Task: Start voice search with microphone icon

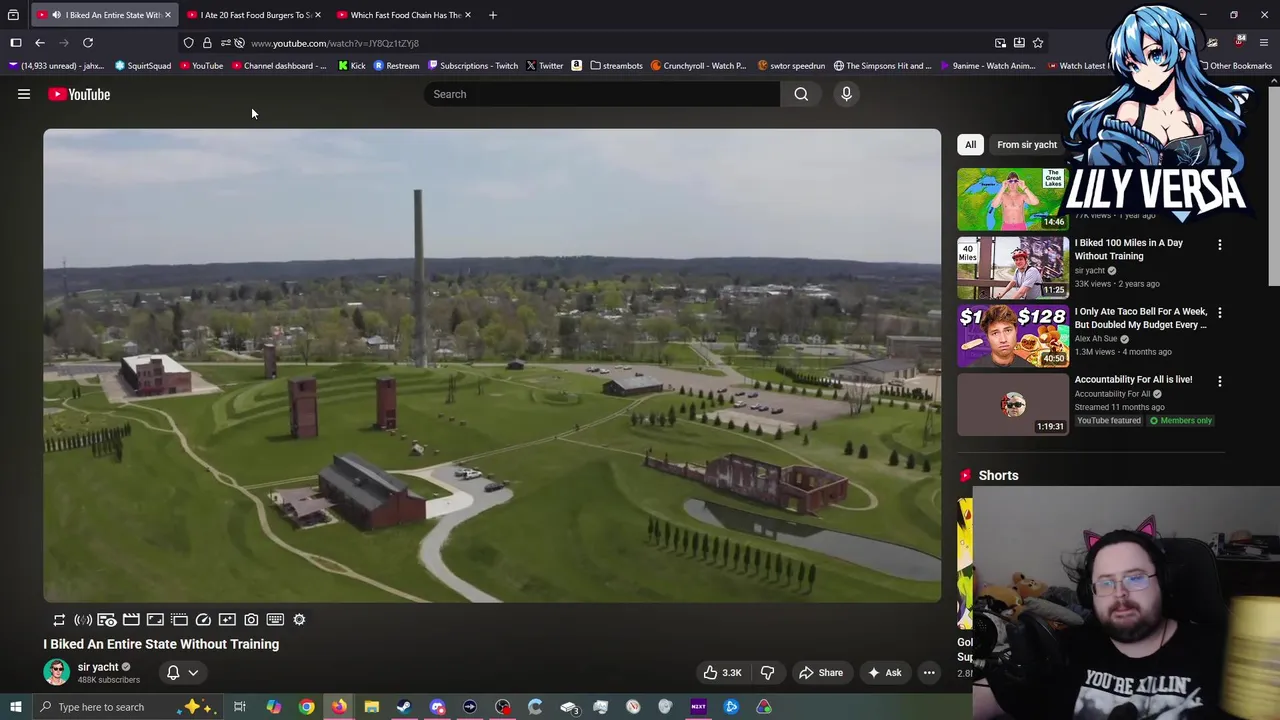Action: click(x=846, y=94)
